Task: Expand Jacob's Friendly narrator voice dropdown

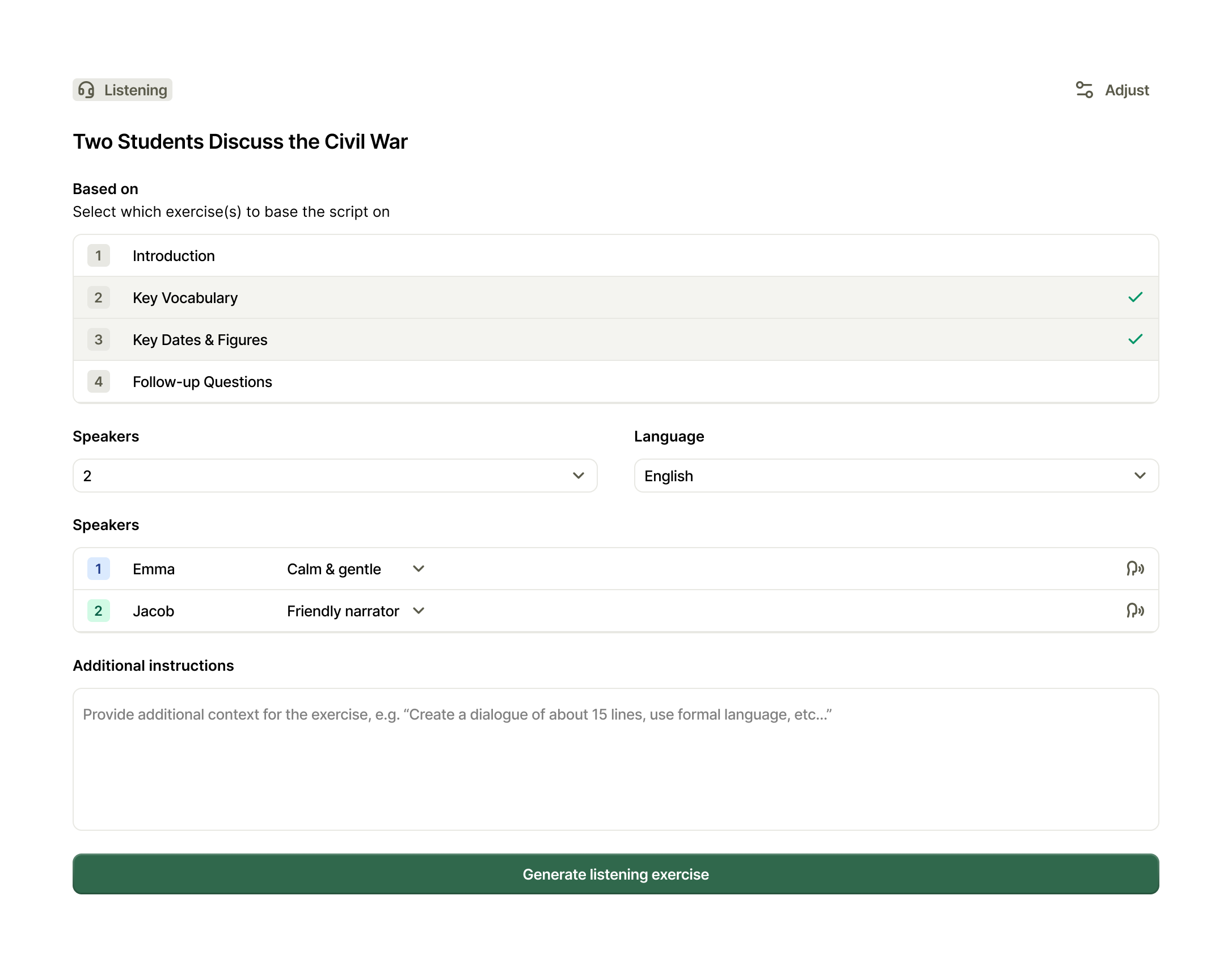Action: point(356,611)
